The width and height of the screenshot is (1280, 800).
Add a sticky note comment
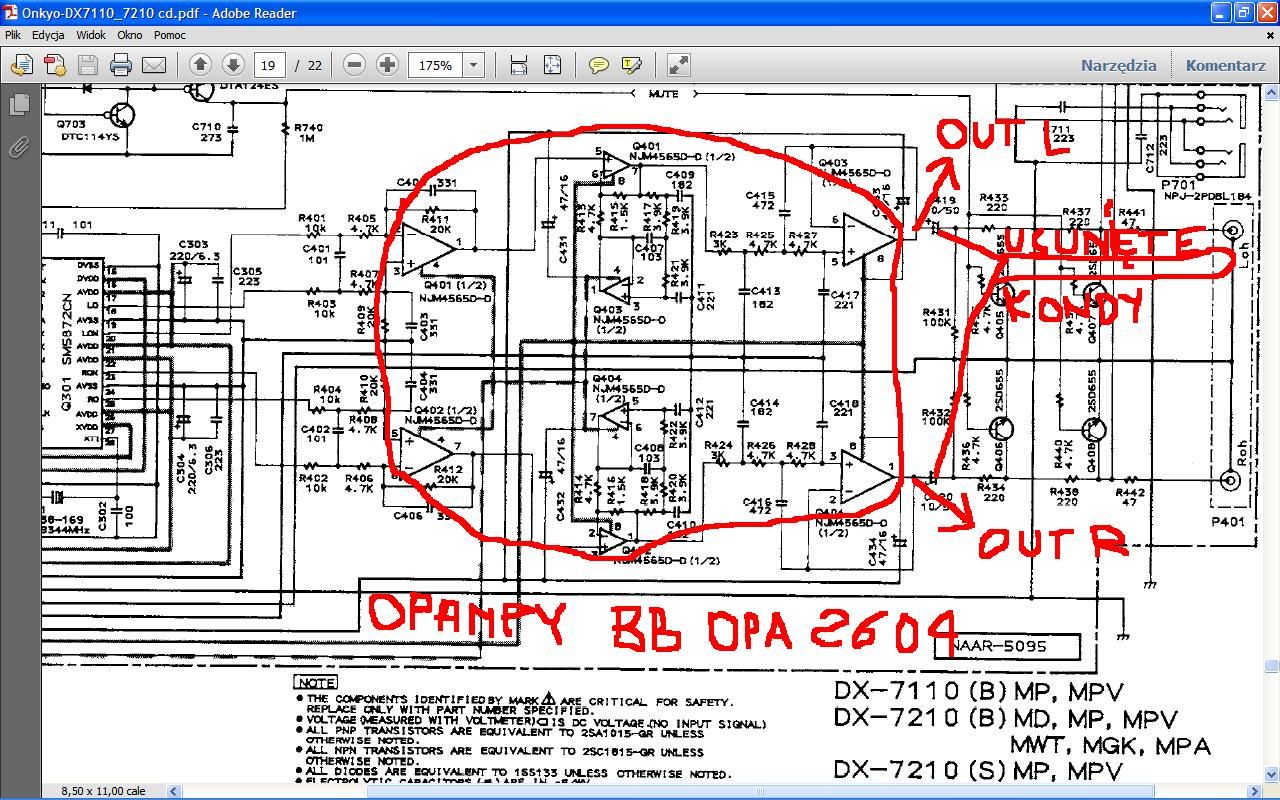pyautogui.click(x=598, y=65)
